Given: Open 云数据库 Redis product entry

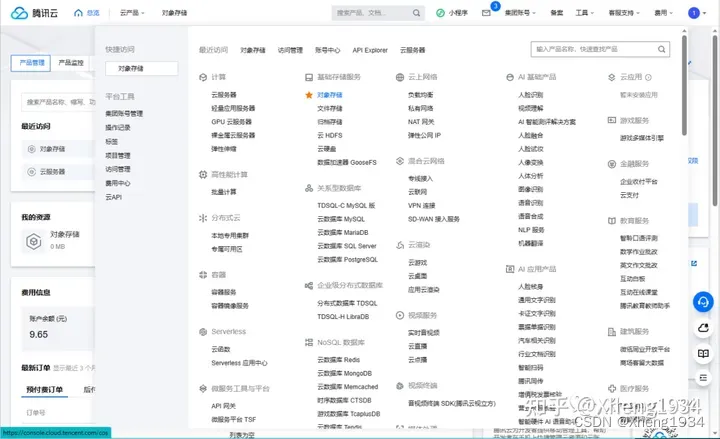Looking at the screenshot, I should click(x=338, y=360).
